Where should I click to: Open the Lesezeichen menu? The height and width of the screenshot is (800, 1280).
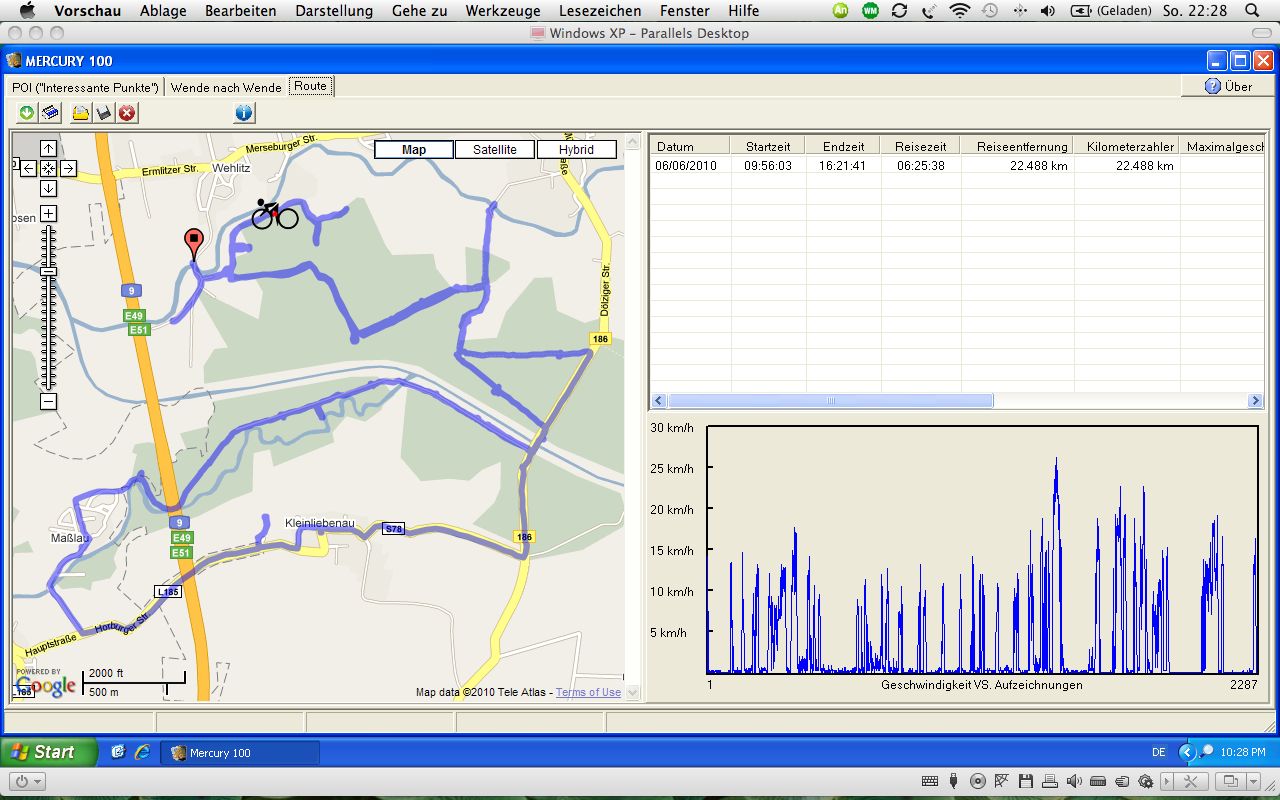(600, 11)
